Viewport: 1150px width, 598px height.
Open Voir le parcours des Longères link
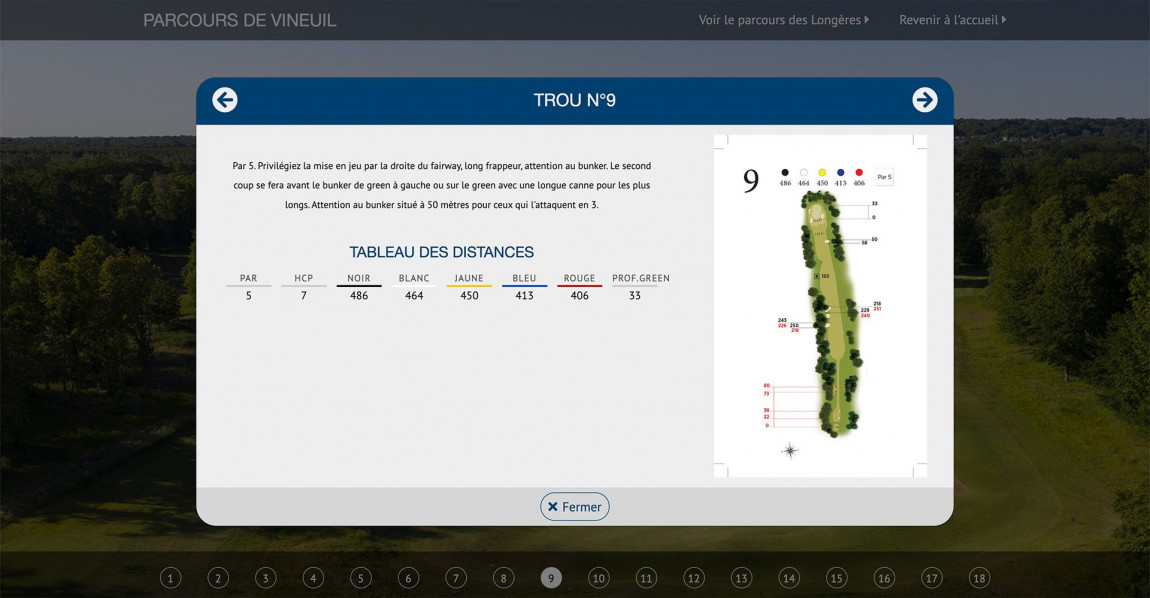pyautogui.click(x=783, y=20)
